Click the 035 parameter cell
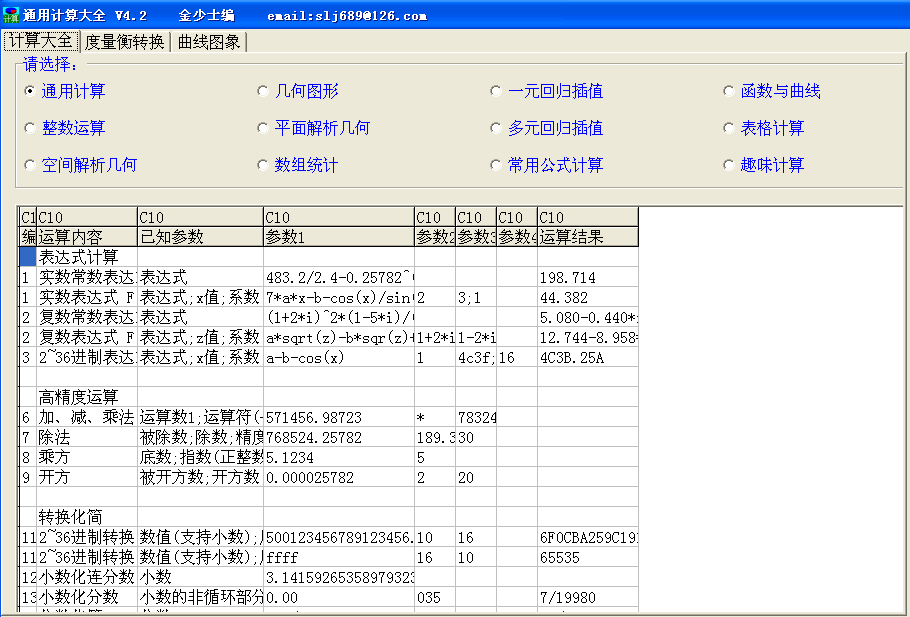Screen dimensions: 910x617 pyautogui.click(x=435, y=597)
